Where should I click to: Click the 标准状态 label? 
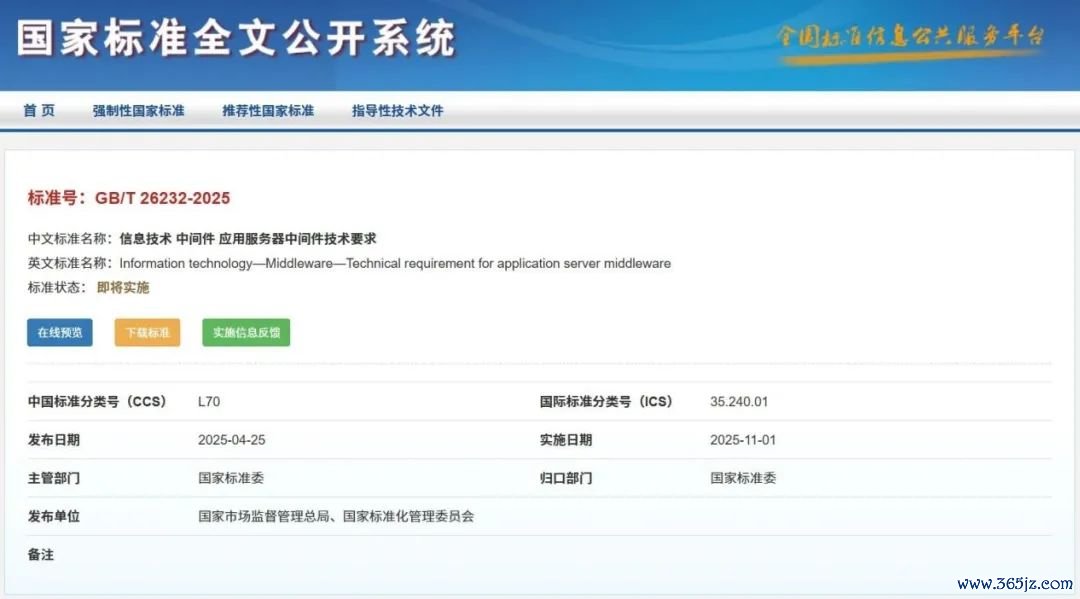(56, 287)
